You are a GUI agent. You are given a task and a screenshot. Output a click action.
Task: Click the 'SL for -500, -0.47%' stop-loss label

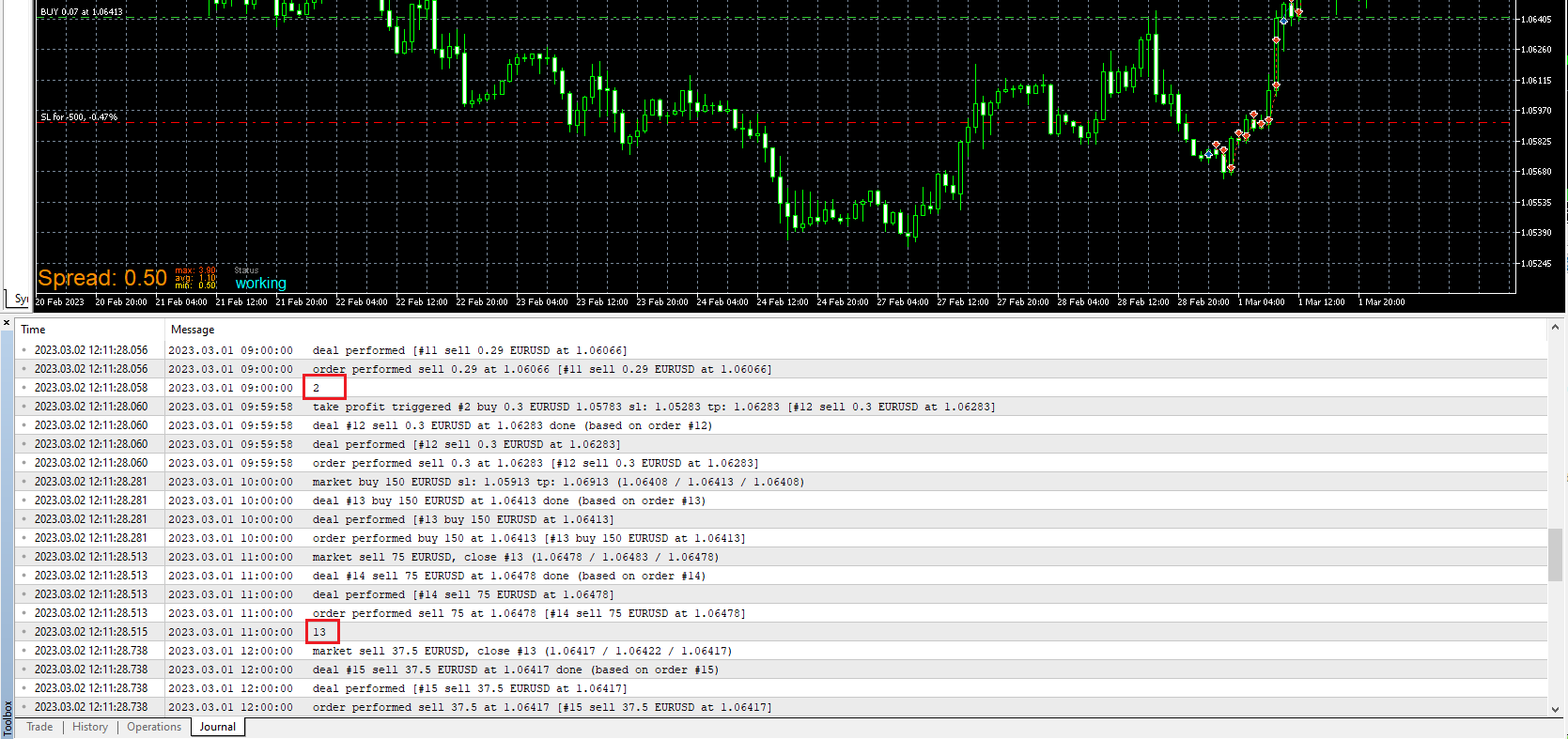(79, 117)
